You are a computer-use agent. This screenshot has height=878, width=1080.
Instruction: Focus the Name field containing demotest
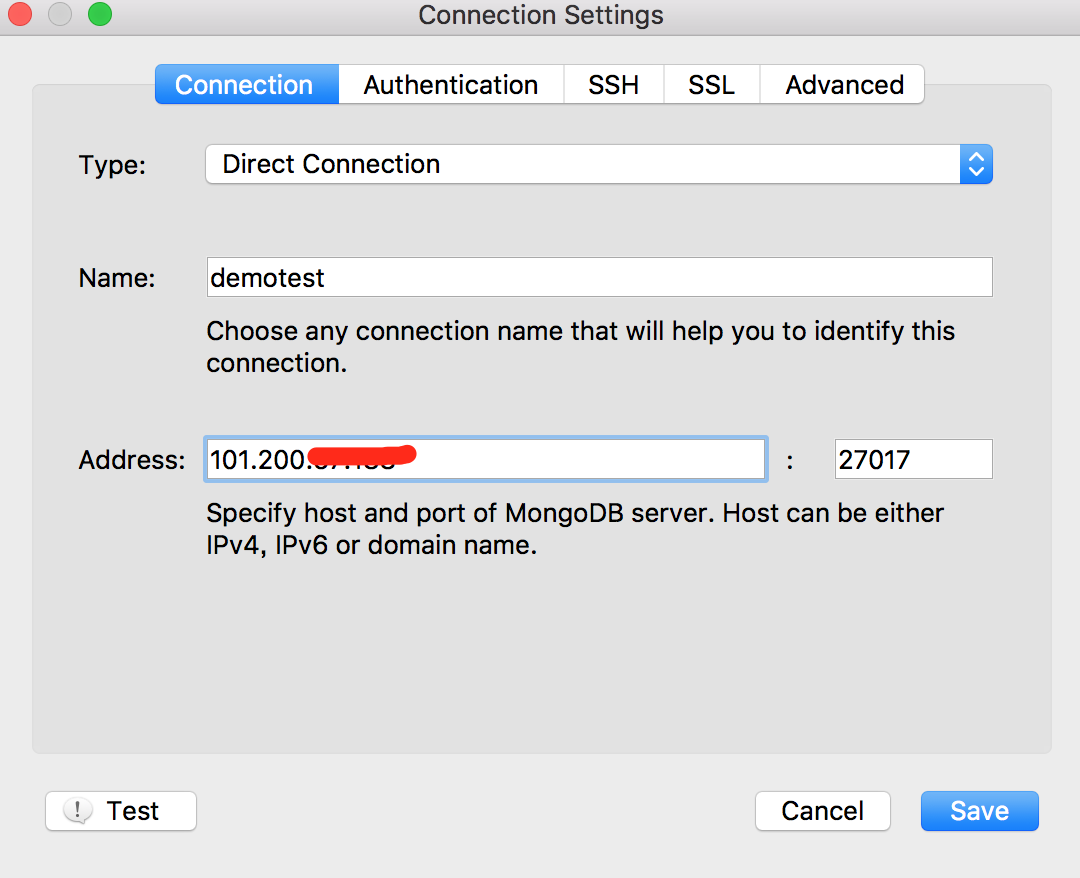(x=598, y=277)
